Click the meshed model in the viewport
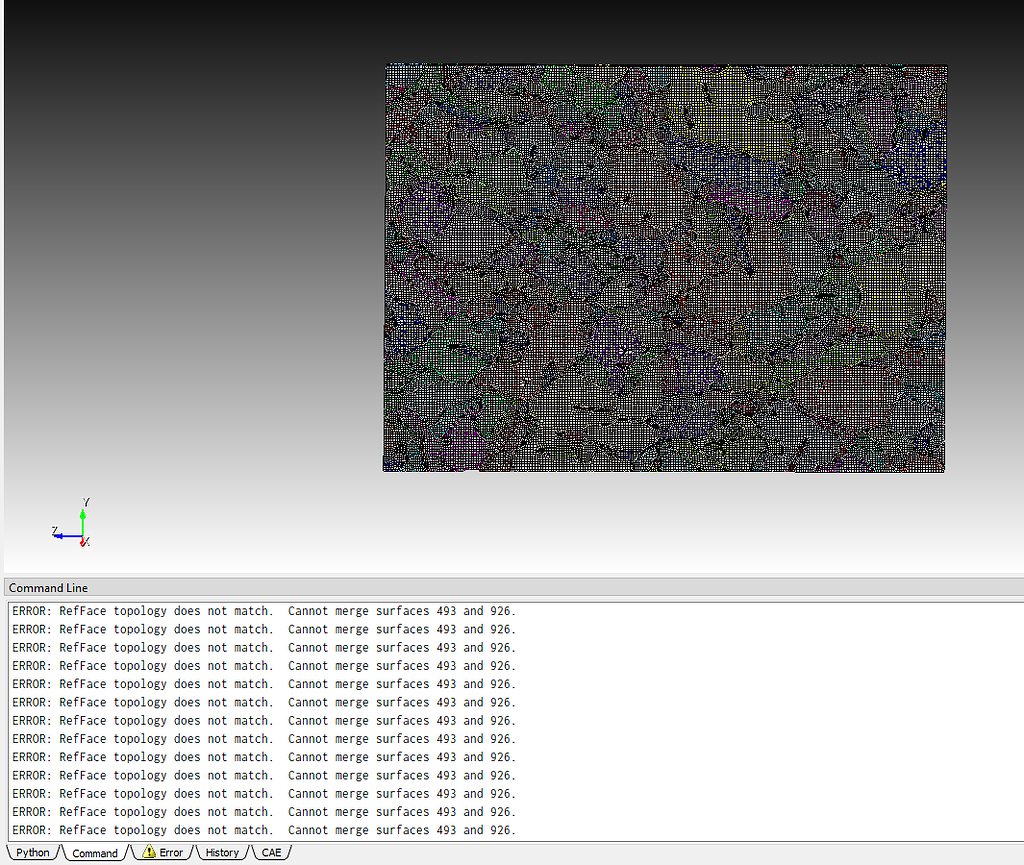Screen dimensions: 1024x865 664,268
